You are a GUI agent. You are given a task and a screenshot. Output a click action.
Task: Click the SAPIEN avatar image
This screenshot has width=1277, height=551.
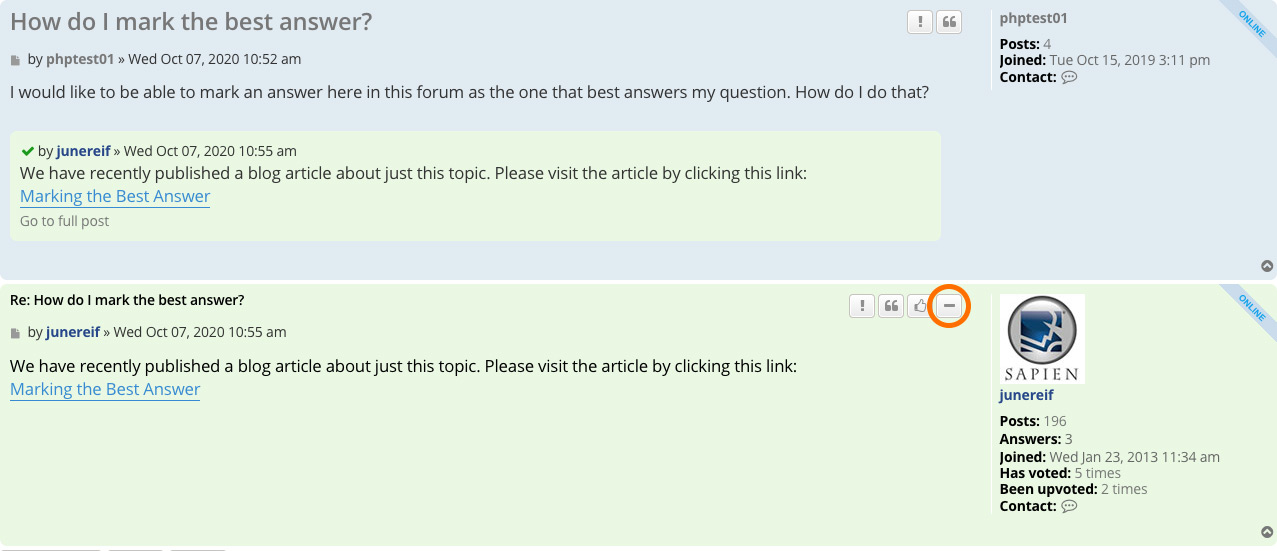[1042, 339]
